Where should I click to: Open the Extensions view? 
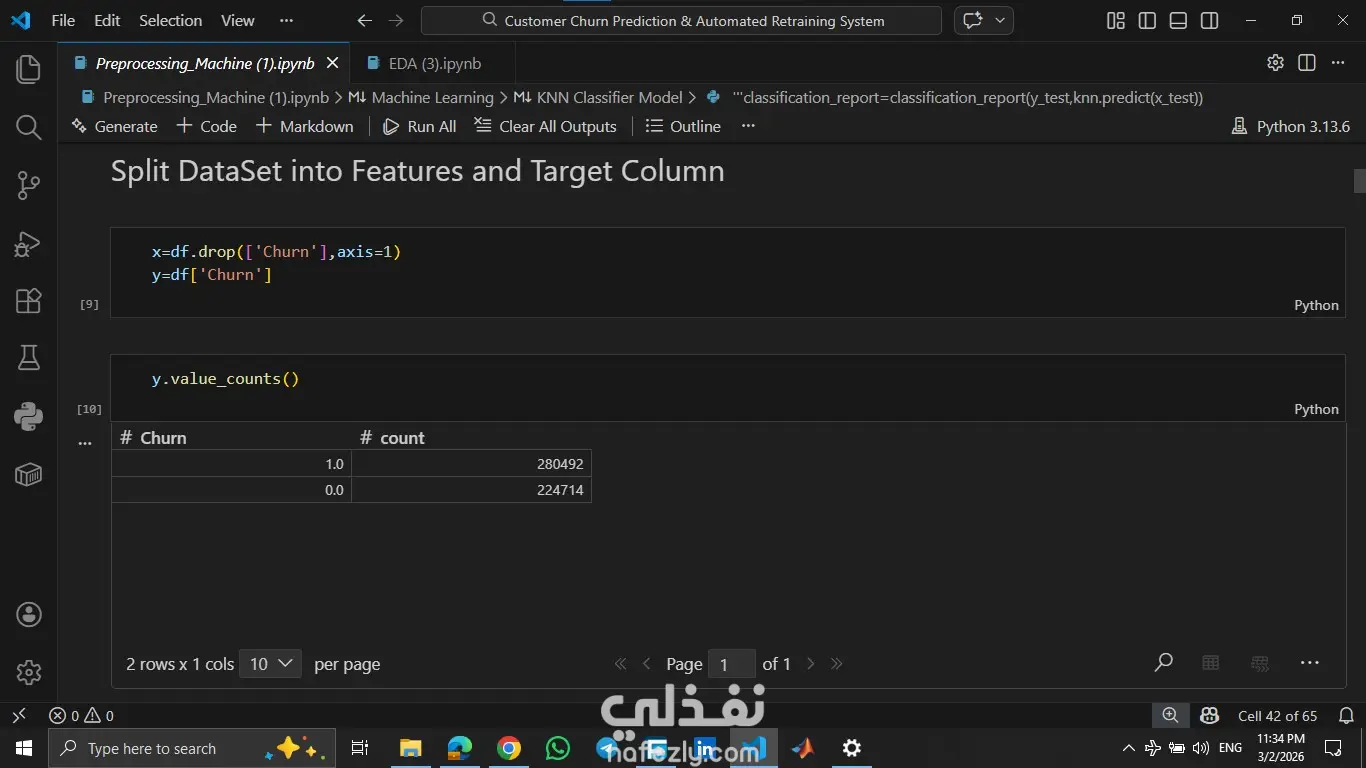28,301
